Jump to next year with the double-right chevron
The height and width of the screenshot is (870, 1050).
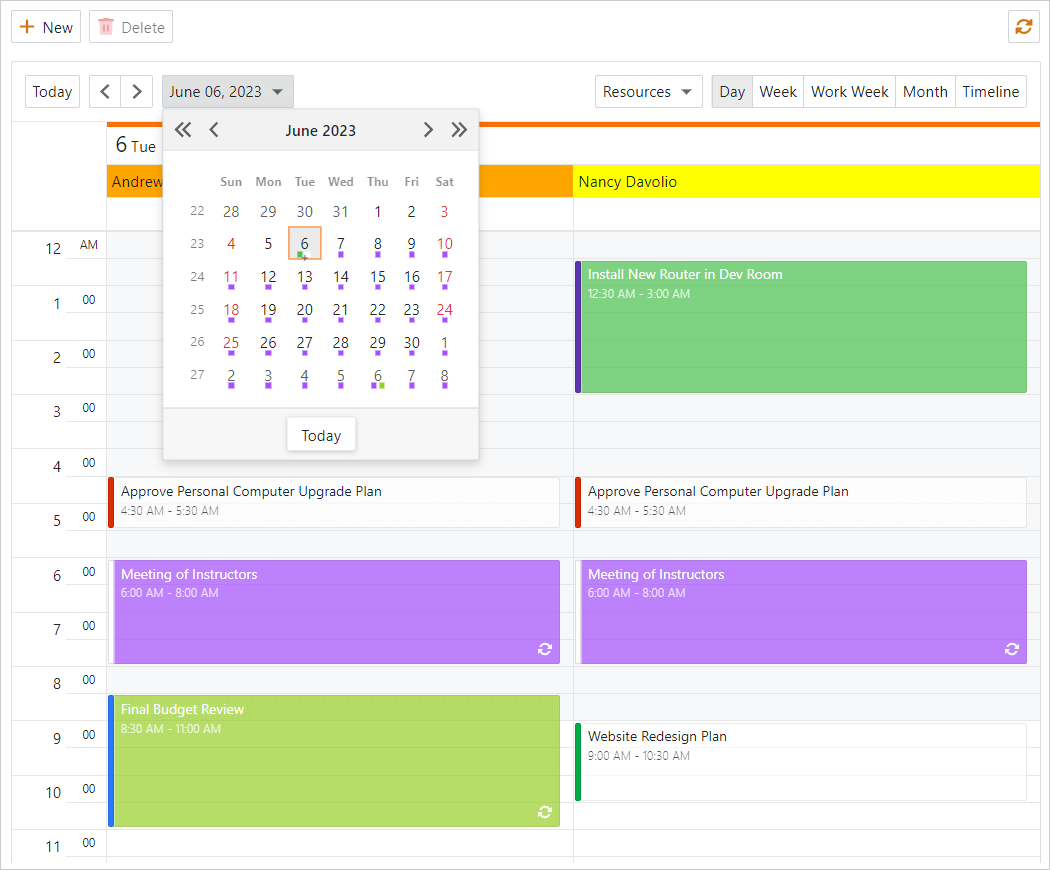(x=459, y=130)
